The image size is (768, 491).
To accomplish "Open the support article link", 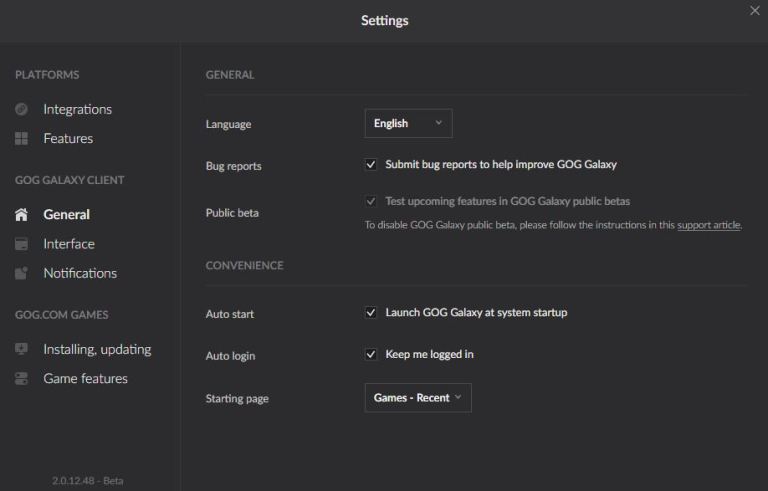I will point(709,225).
